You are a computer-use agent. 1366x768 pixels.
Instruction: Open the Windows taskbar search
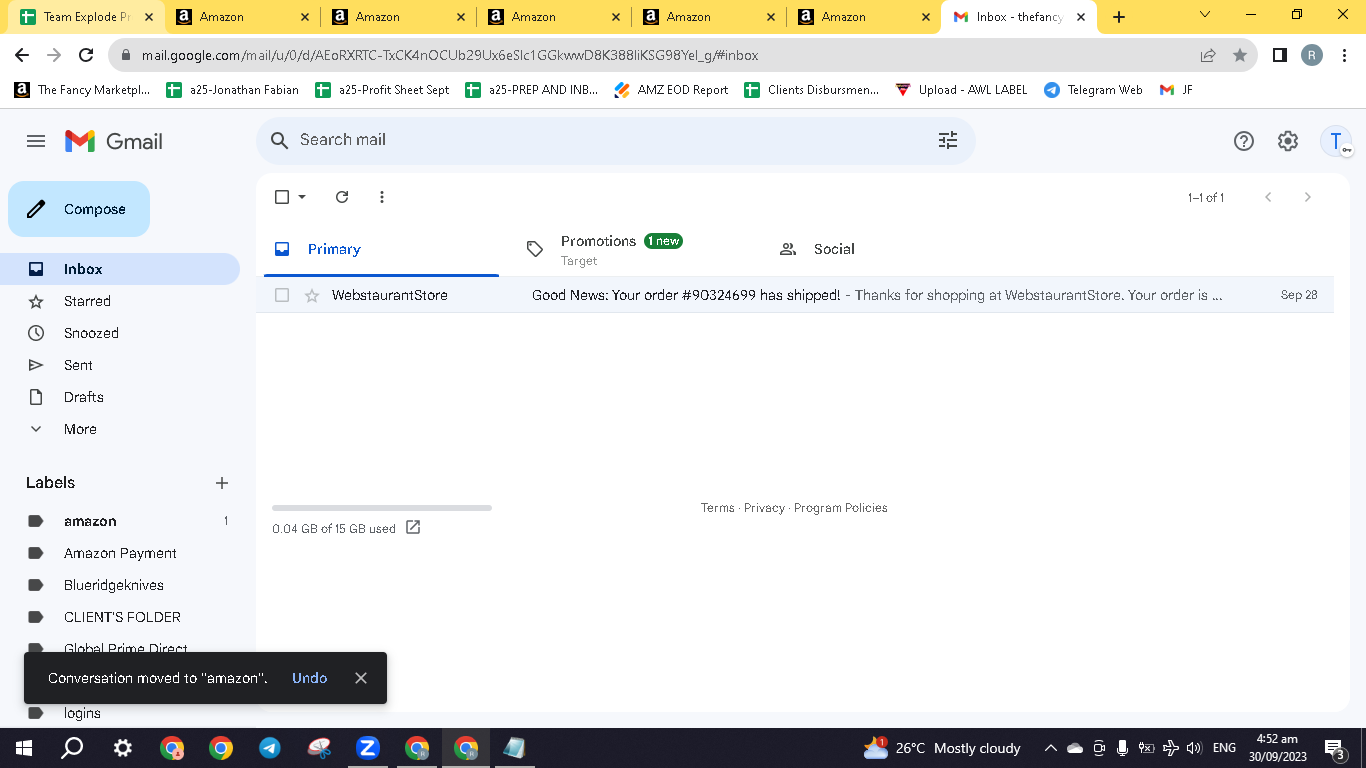click(72, 748)
